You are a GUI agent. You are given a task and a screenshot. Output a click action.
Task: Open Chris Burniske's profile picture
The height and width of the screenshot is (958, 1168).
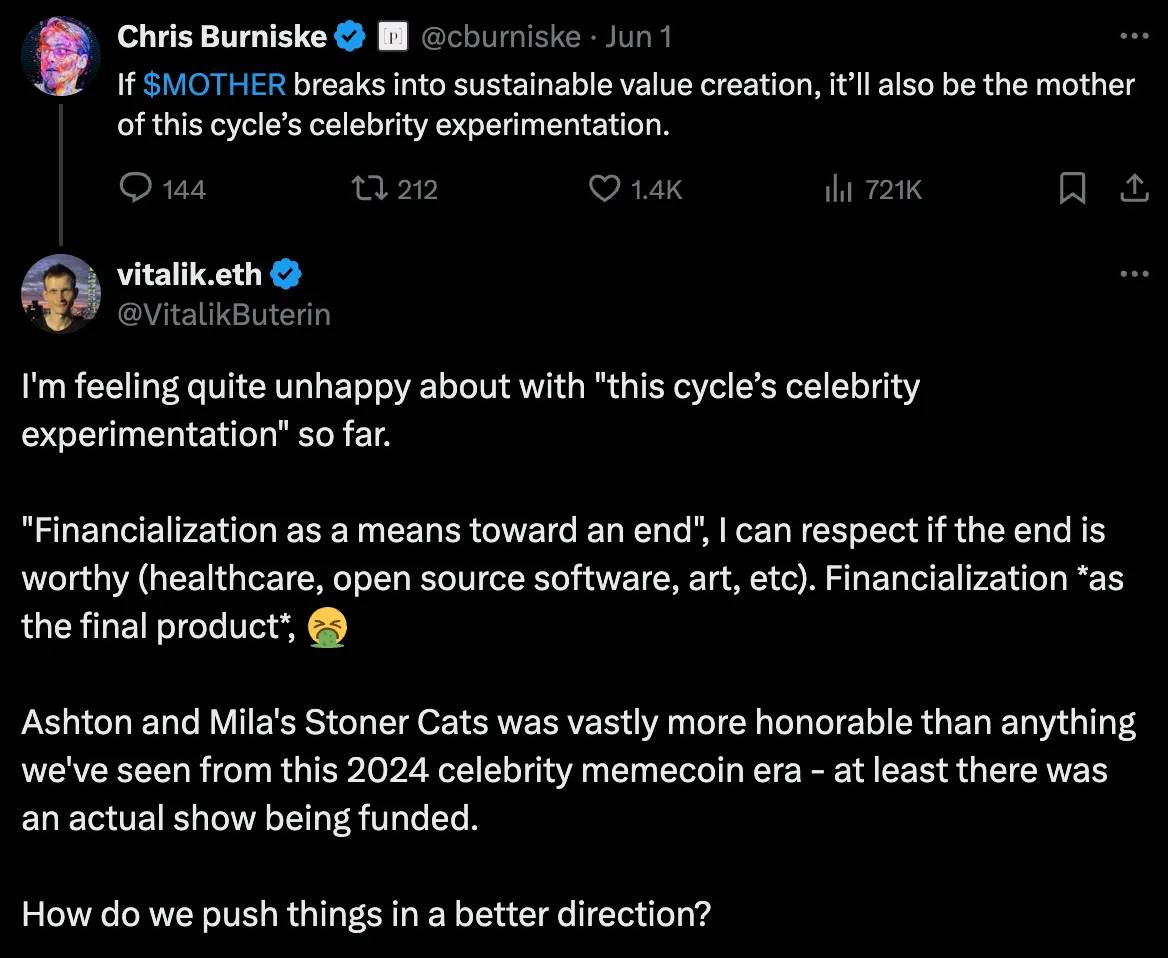click(61, 55)
